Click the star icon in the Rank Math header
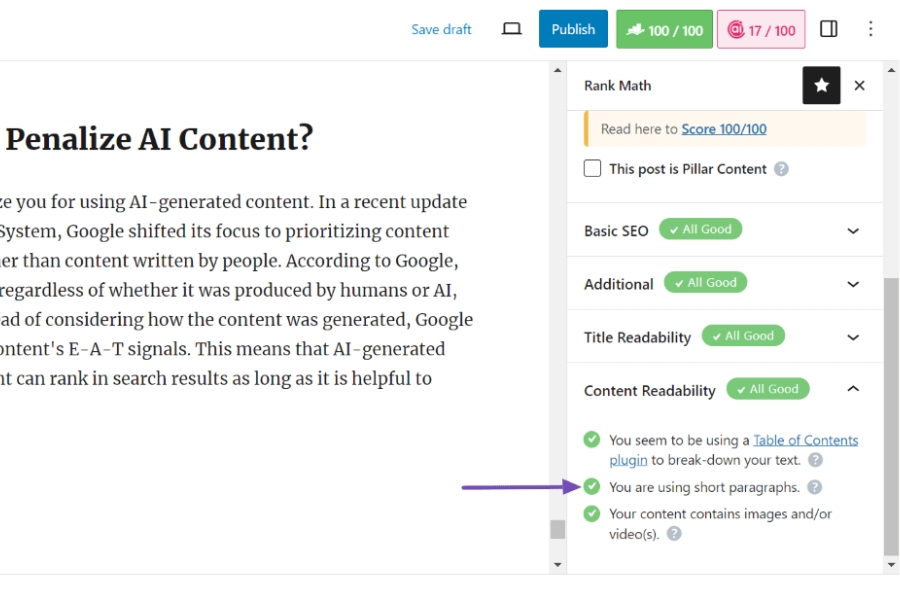Screen dimensions: 900x600 click(821, 86)
